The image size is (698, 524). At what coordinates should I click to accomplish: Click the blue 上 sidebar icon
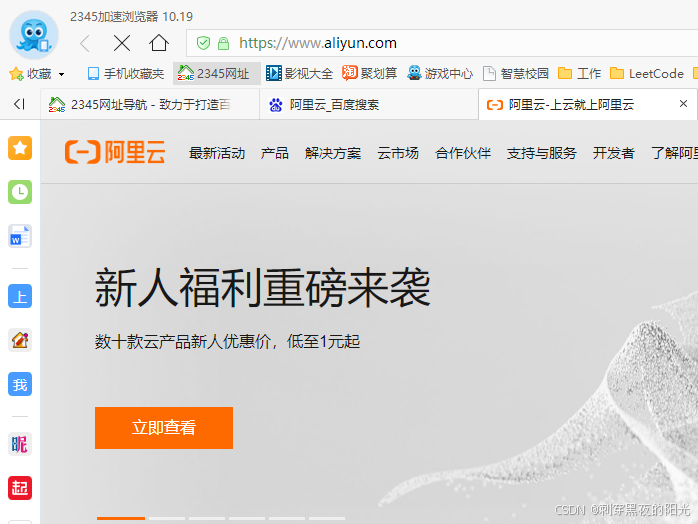tap(20, 296)
